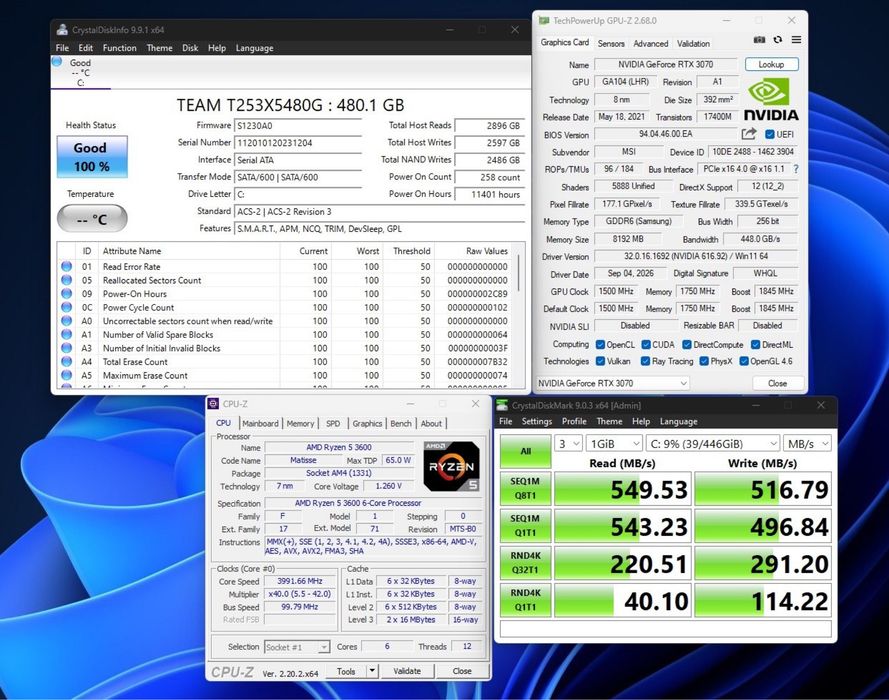Image resolution: width=889 pixels, height=700 pixels.
Task: Run the RND4K Q1T1 test
Action: pyautogui.click(x=525, y=600)
